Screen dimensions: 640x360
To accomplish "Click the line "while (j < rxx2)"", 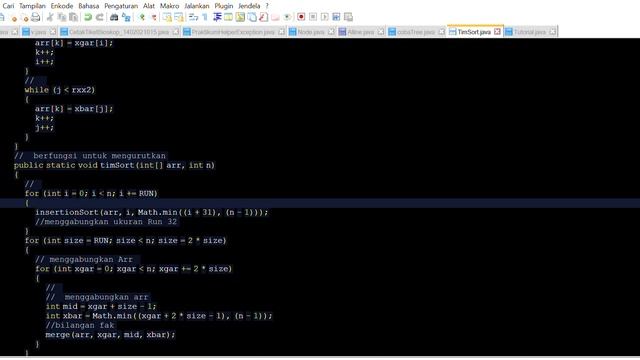I will pyautogui.click(x=60, y=90).
